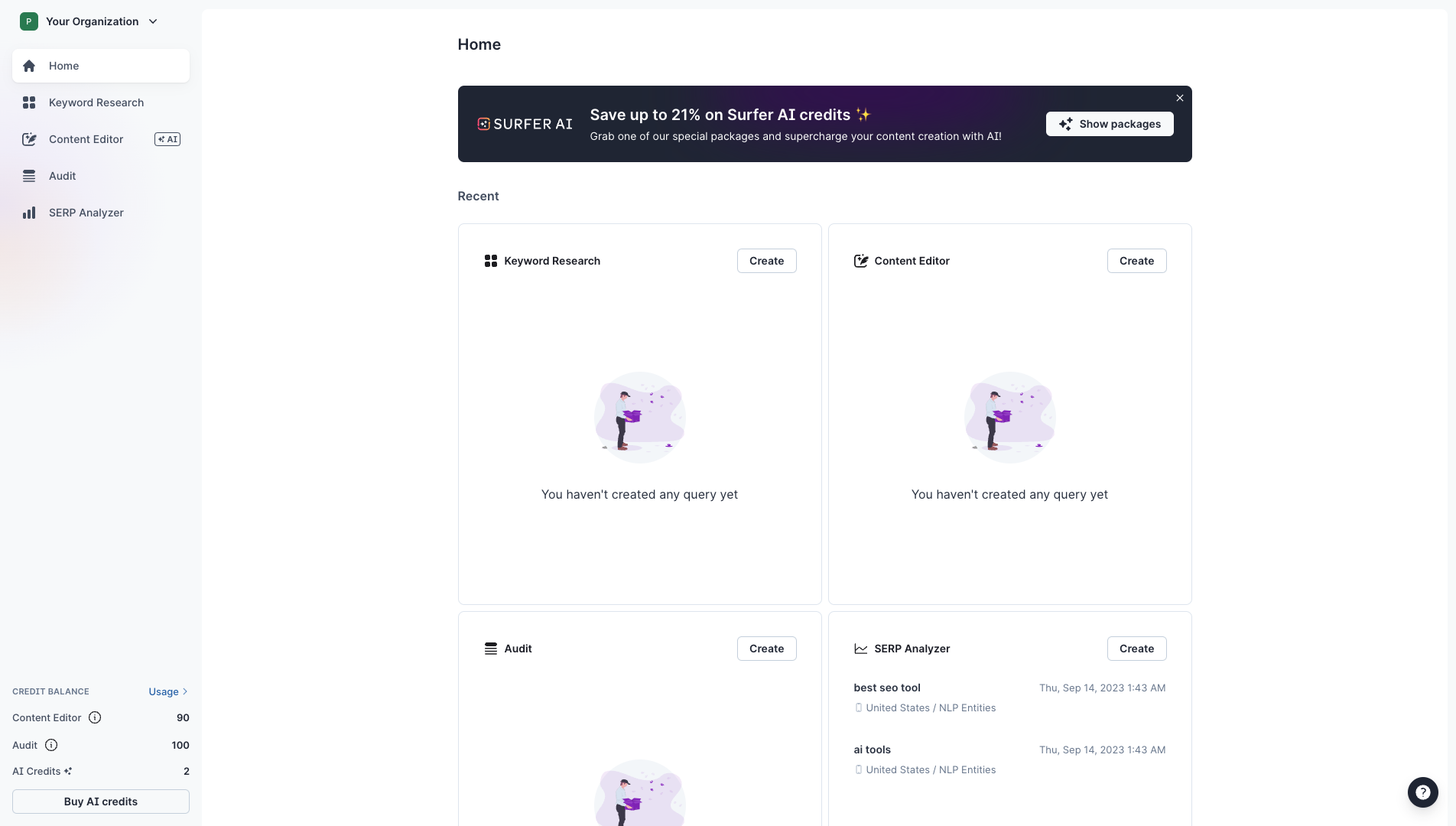This screenshot has width=1456, height=826.
Task: Click the Surfer AI logo in banner
Action: (525, 124)
